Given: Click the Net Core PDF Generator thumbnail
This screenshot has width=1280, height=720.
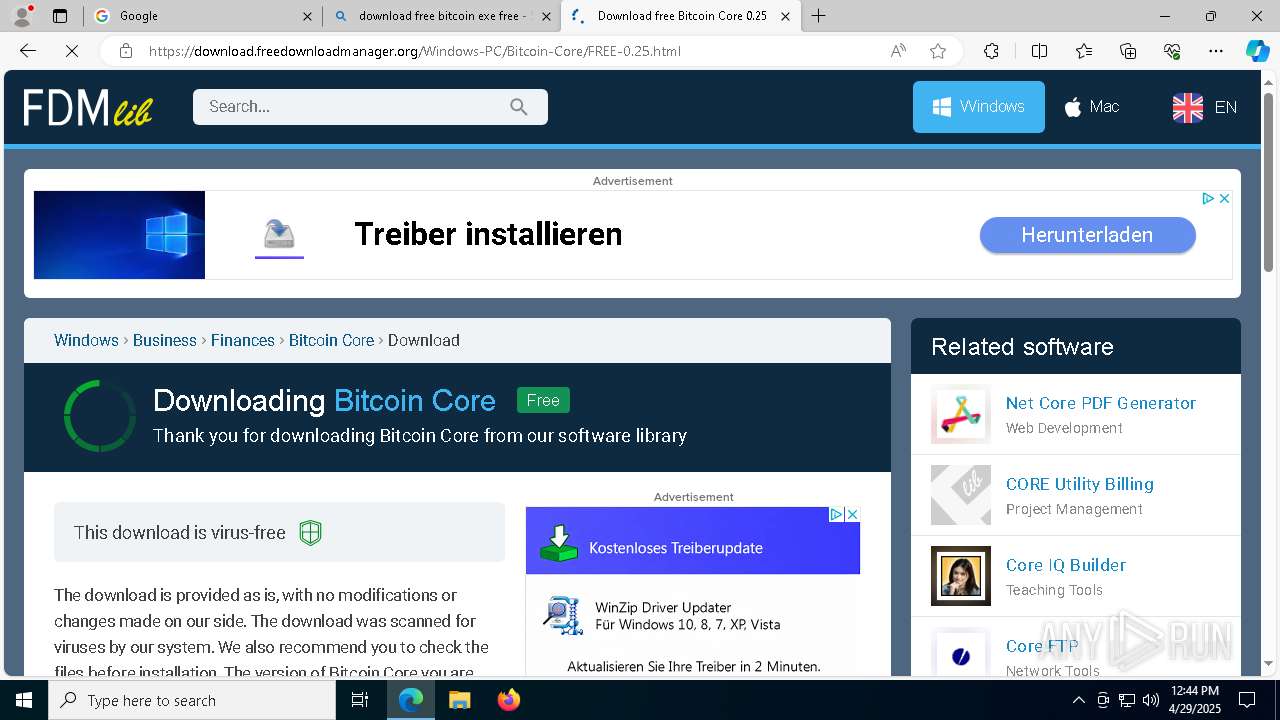Looking at the screenshot, I should (961, 414).
